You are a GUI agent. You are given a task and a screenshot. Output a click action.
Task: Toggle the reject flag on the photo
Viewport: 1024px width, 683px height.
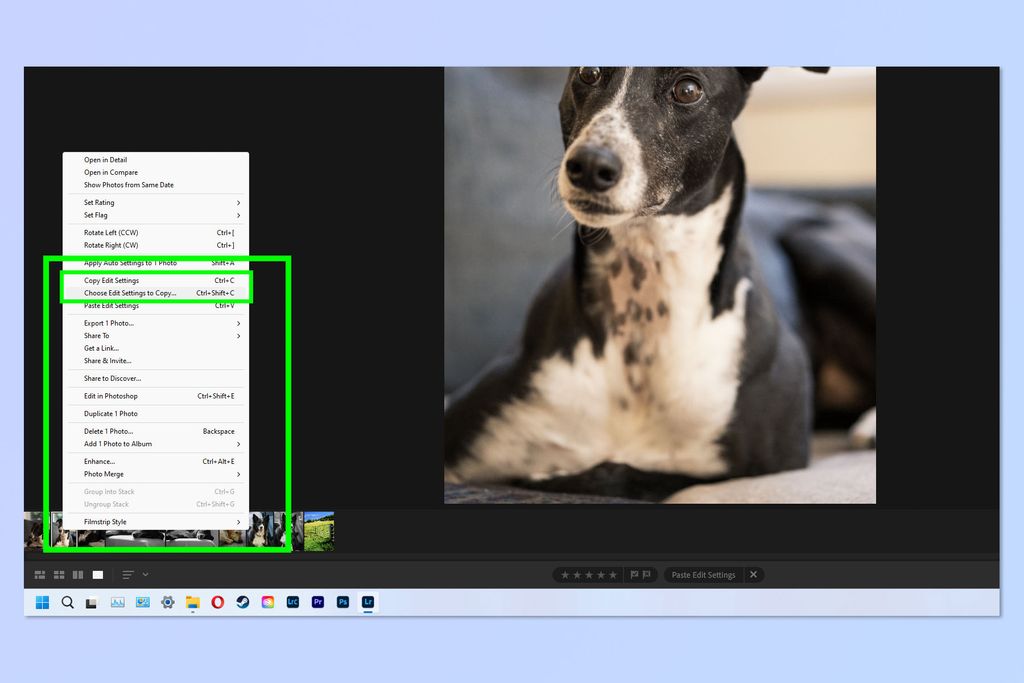coord(647,574)
